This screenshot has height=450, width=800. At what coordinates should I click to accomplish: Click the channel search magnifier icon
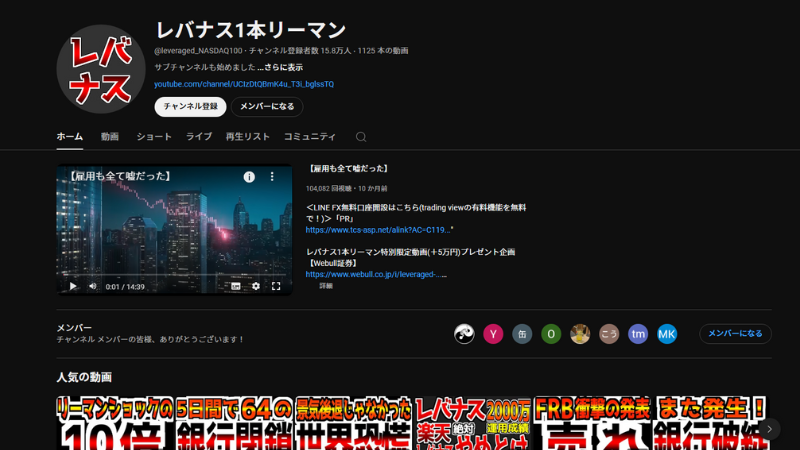(x=361, y=137)
